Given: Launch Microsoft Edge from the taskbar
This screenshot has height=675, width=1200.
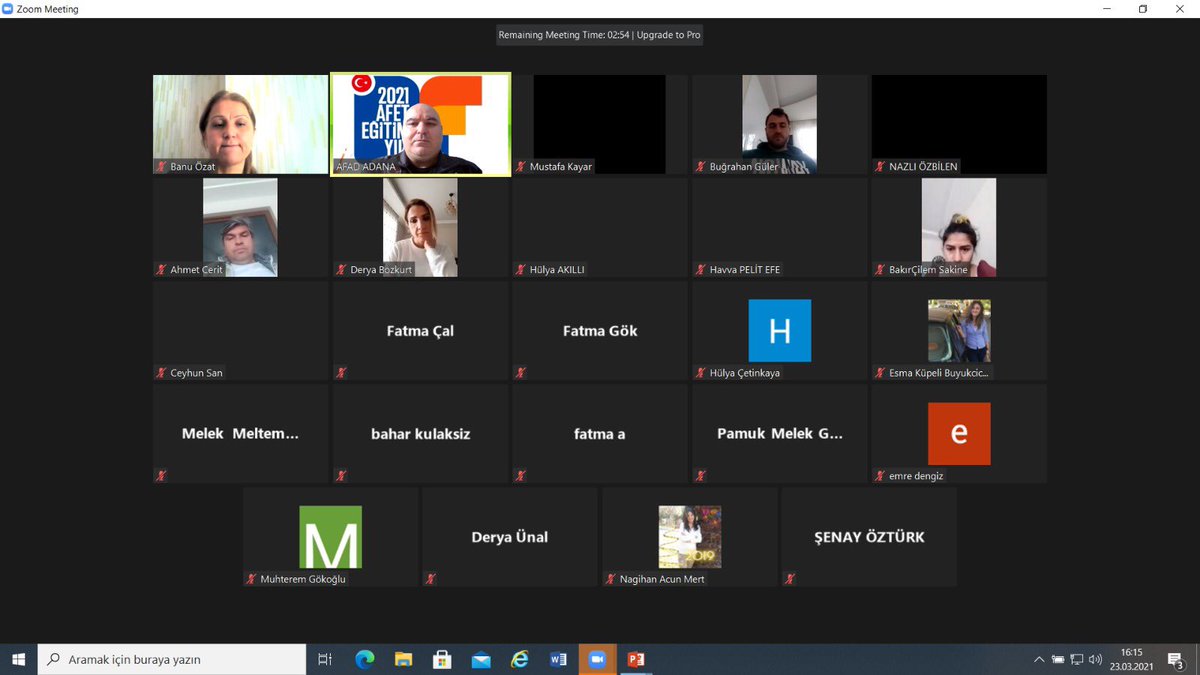Looking at the screenshot, I should click(x=364, y=659).
